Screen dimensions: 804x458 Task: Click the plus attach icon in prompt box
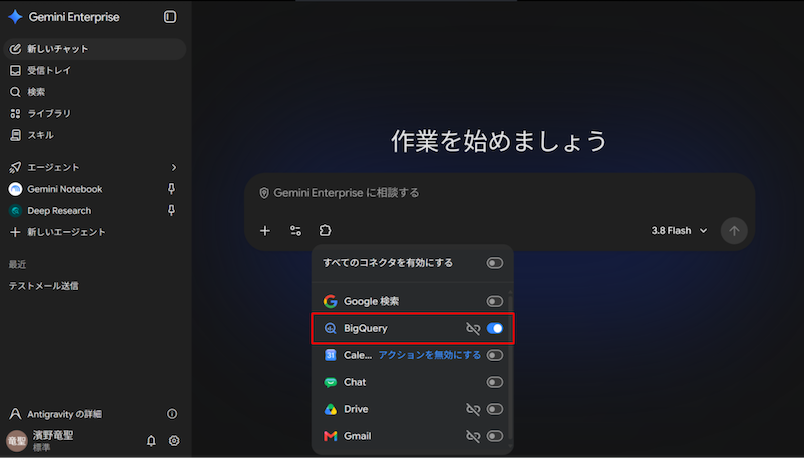tap(265, 231)
